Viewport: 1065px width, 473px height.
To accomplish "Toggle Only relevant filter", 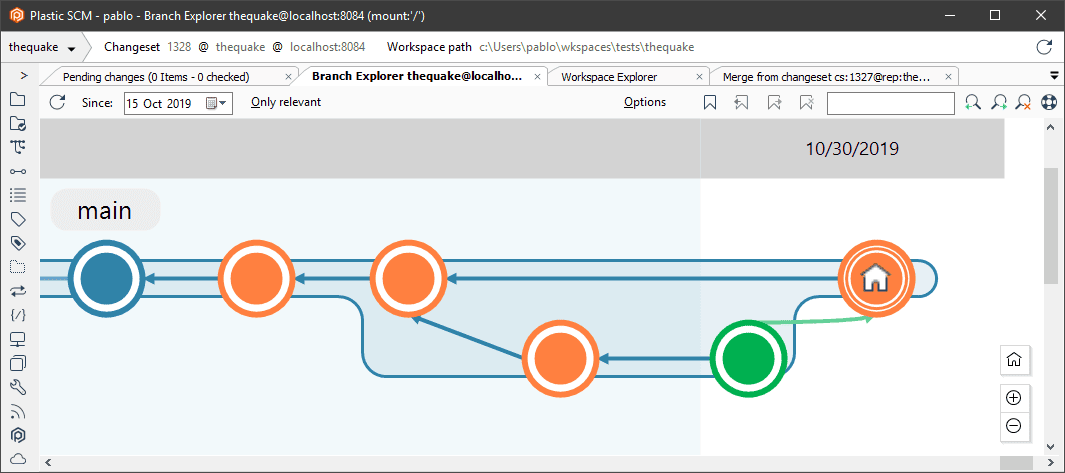I will (x=286, y=103).
